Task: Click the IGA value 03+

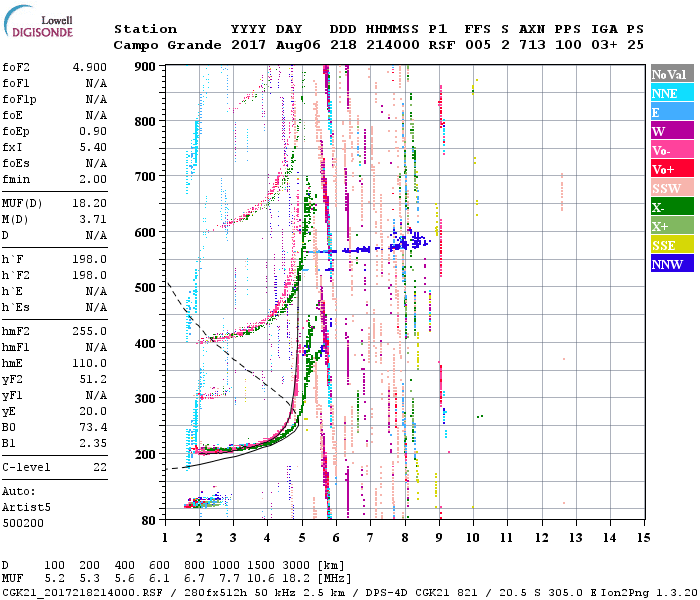Action: coord(604,45)
